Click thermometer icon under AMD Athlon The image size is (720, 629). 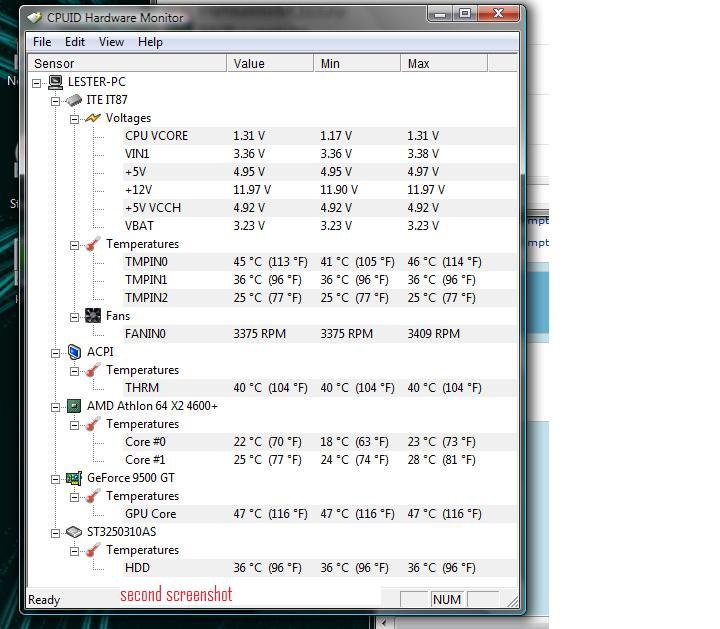[93, 424]
